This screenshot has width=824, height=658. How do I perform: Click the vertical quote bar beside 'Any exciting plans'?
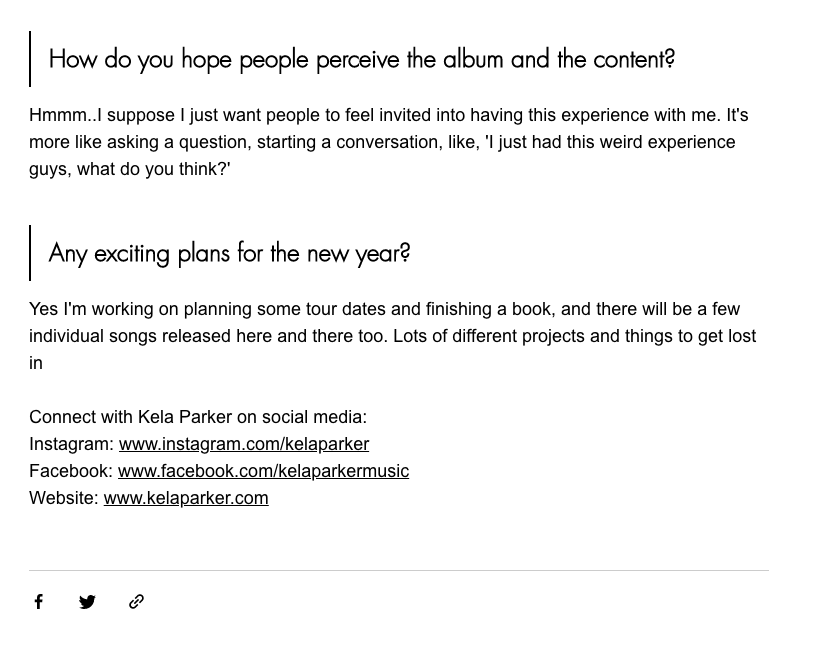pos(30,253)
